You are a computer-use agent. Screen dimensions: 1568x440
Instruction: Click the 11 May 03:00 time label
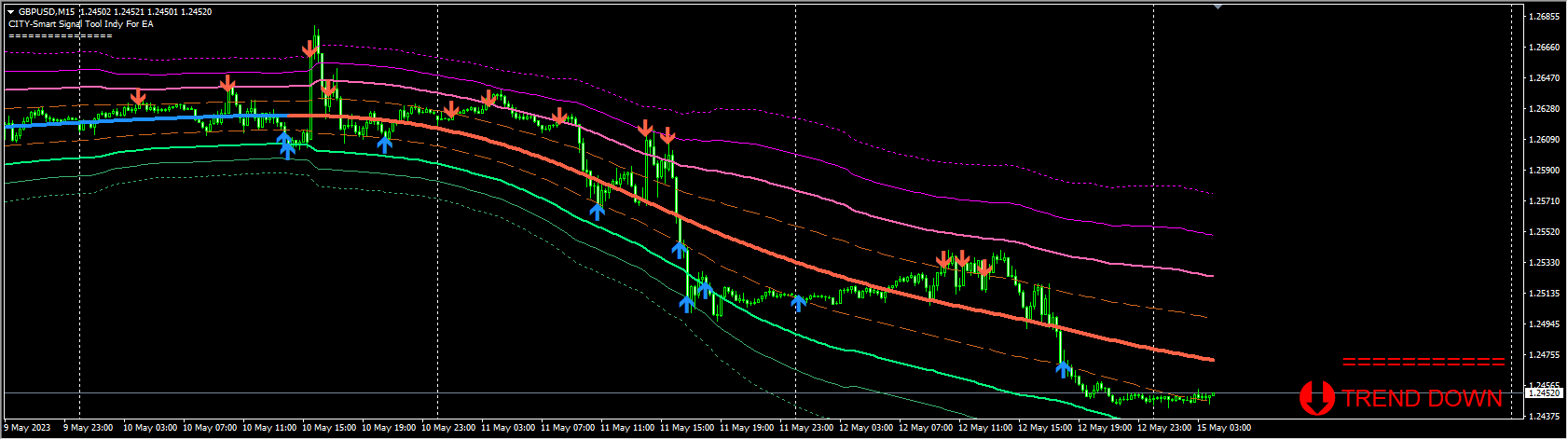pos(508,428)
